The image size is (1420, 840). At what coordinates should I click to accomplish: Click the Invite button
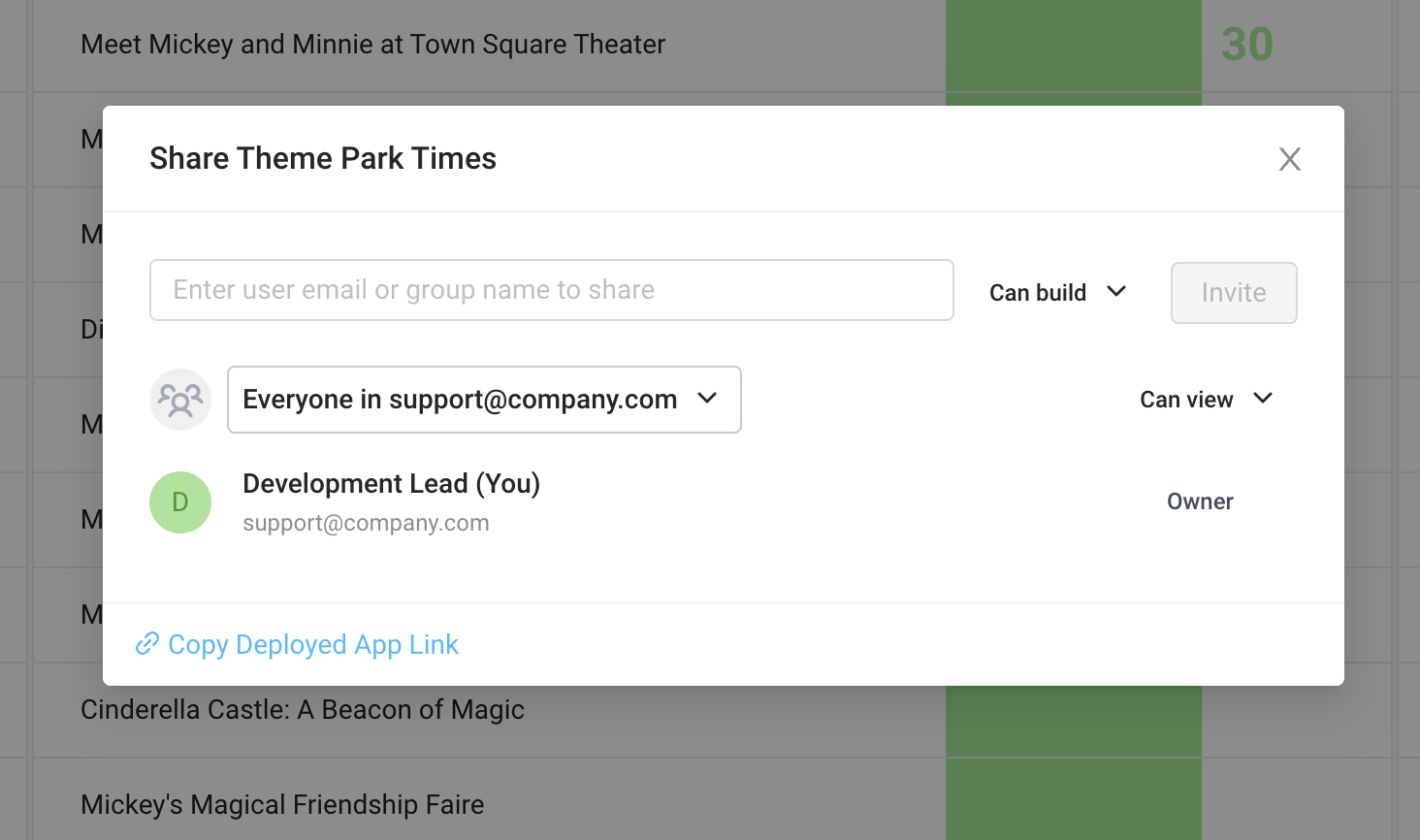point(1234,292)
